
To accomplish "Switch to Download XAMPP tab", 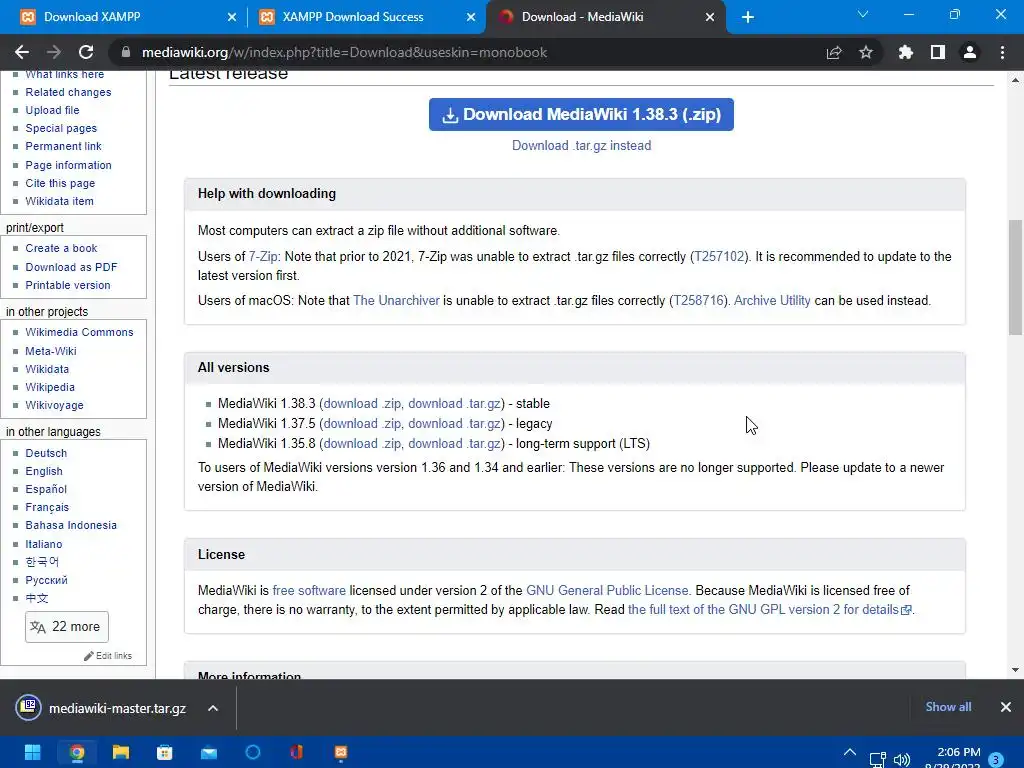I will tap(92, 17).
